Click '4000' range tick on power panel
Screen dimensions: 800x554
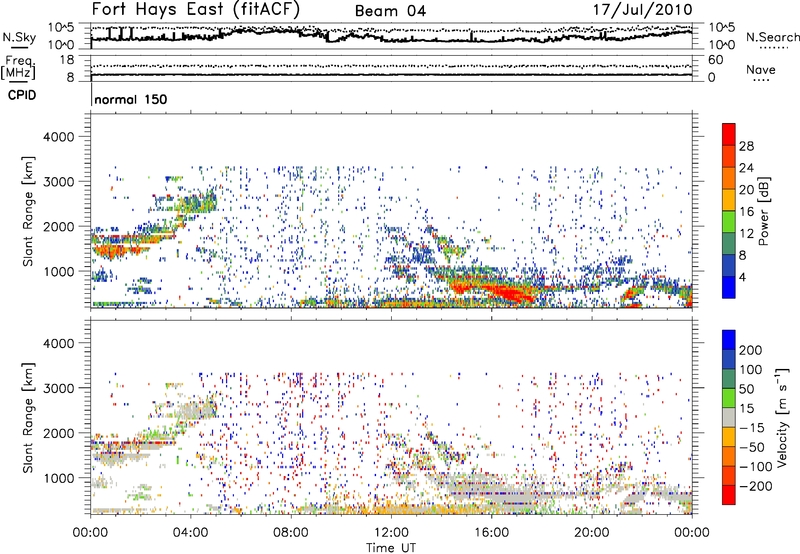click(x=58, y=137)
